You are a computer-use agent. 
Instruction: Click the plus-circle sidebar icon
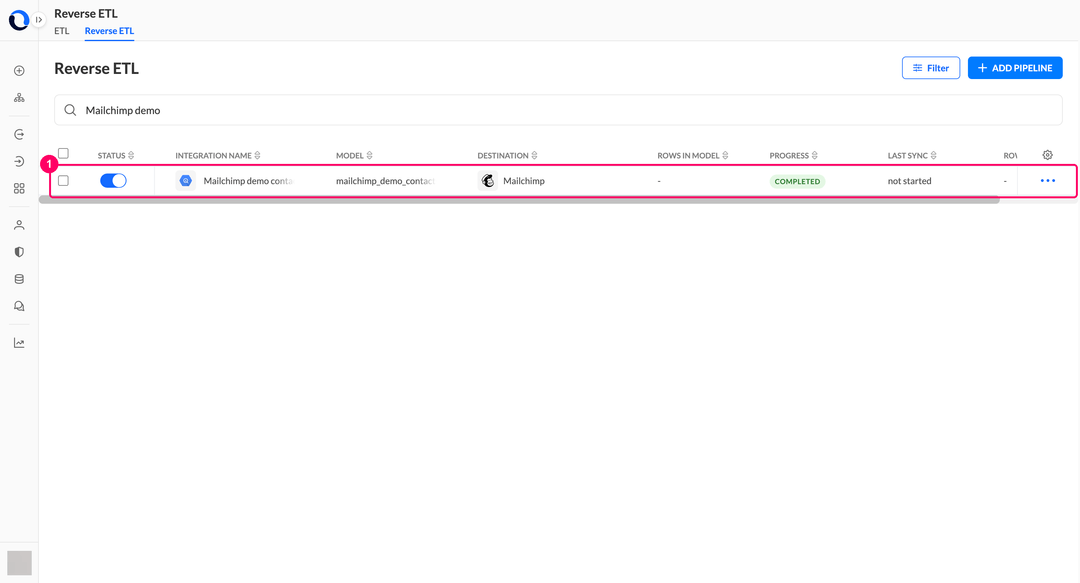coord(19,71)
